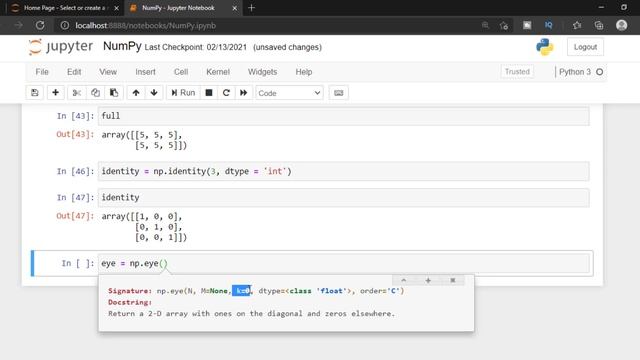Open the command palette keyboard icon
Image resolution: width=640 pixels, height=360 pixels.
click(x=338, y=93)
